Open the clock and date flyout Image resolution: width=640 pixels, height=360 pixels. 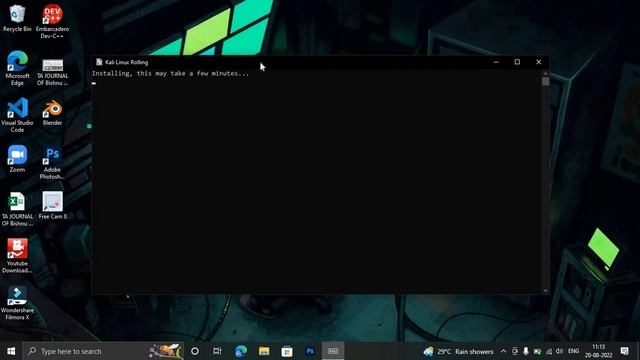coord(598,351)
